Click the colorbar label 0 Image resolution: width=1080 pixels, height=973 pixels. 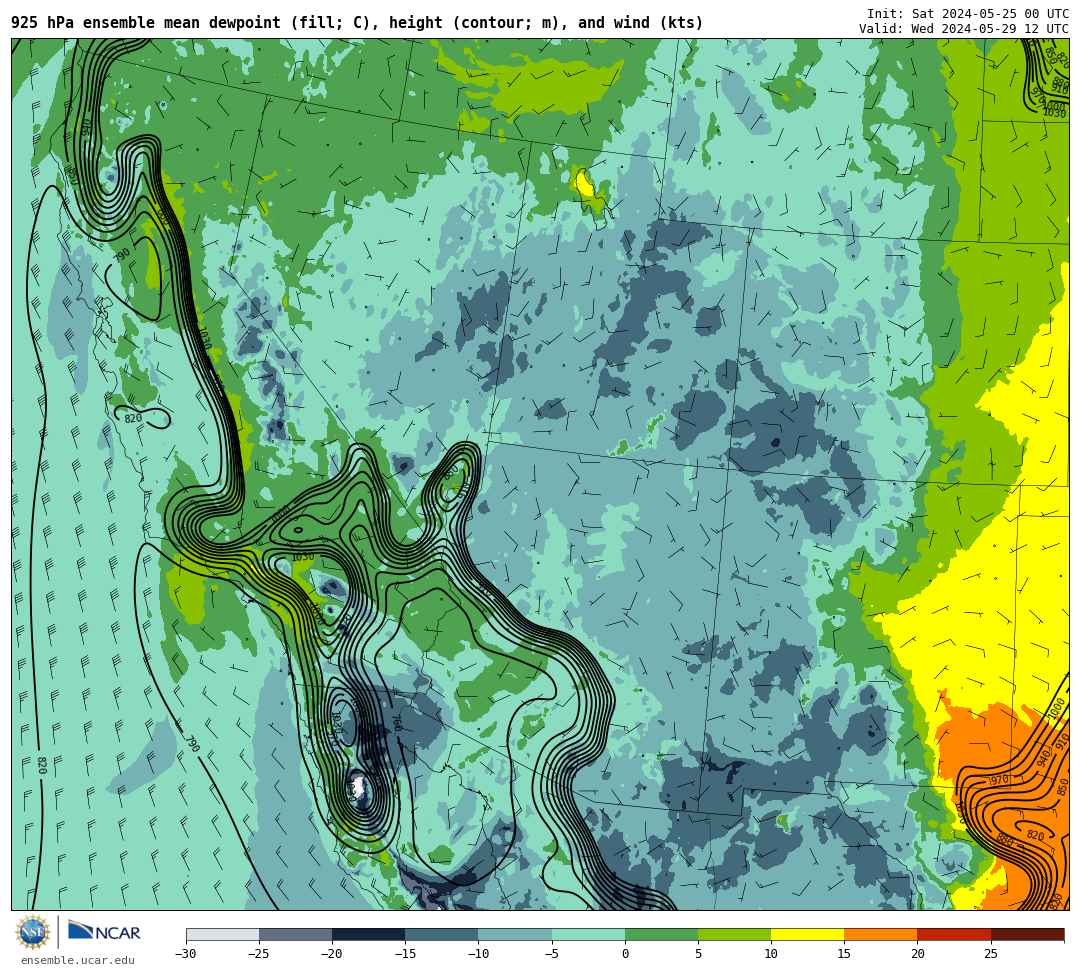(x=625, y=954)
